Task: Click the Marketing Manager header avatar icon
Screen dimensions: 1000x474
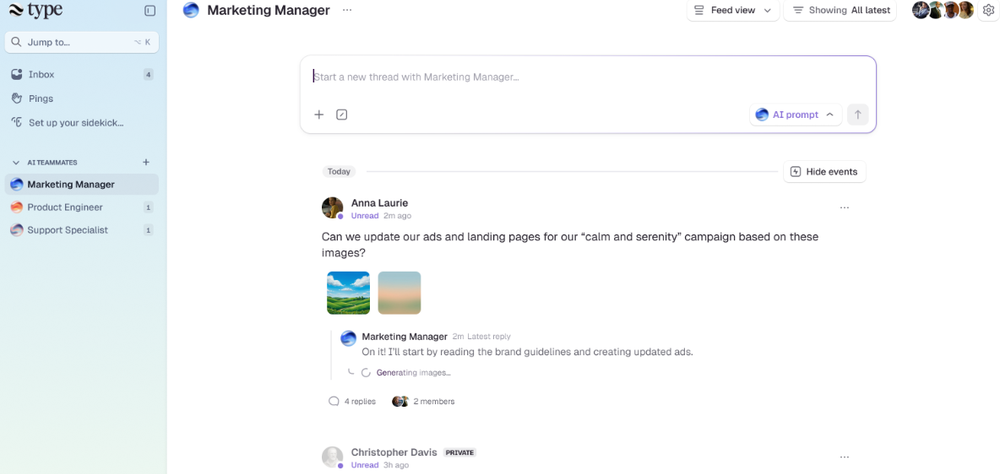Action: tap(191, 10)
